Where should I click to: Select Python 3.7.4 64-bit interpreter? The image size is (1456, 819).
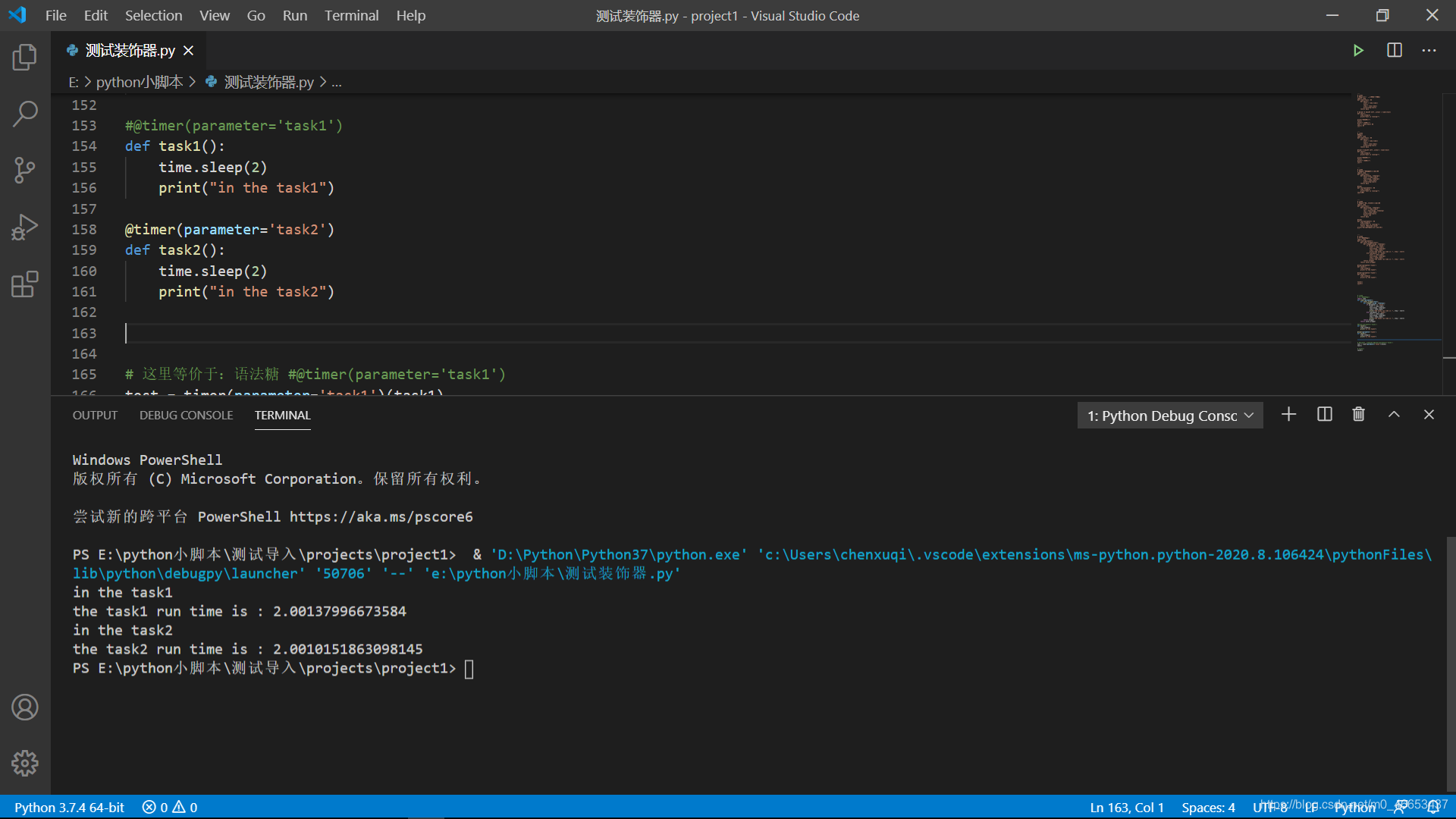pos(69,808)
